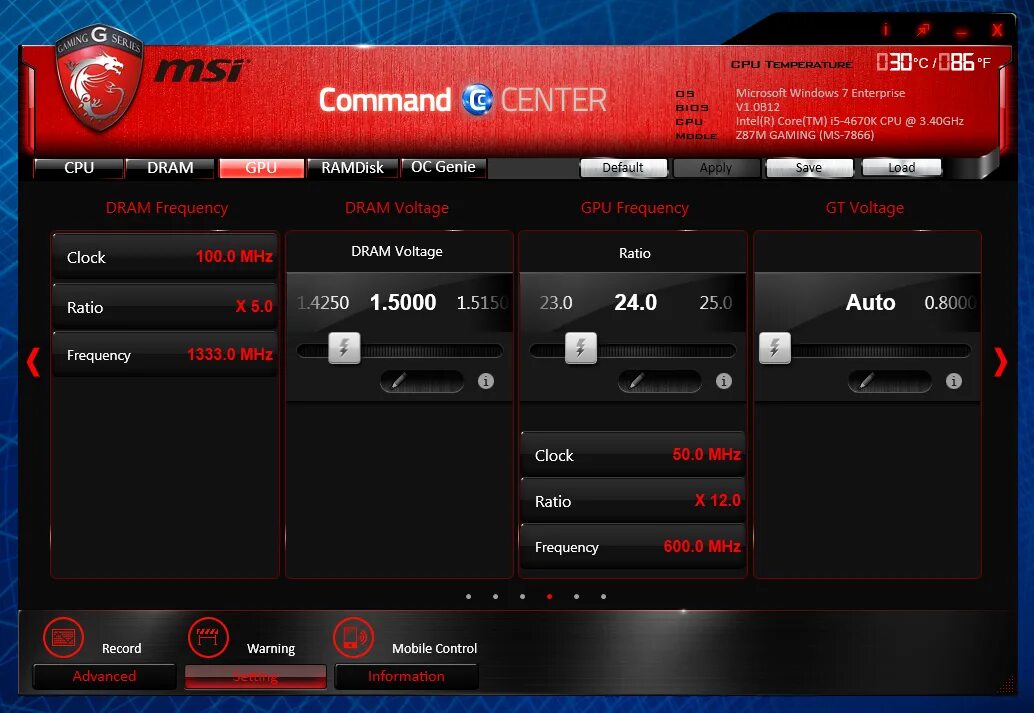Click the third page indicator dot

[x=522, y=597]
